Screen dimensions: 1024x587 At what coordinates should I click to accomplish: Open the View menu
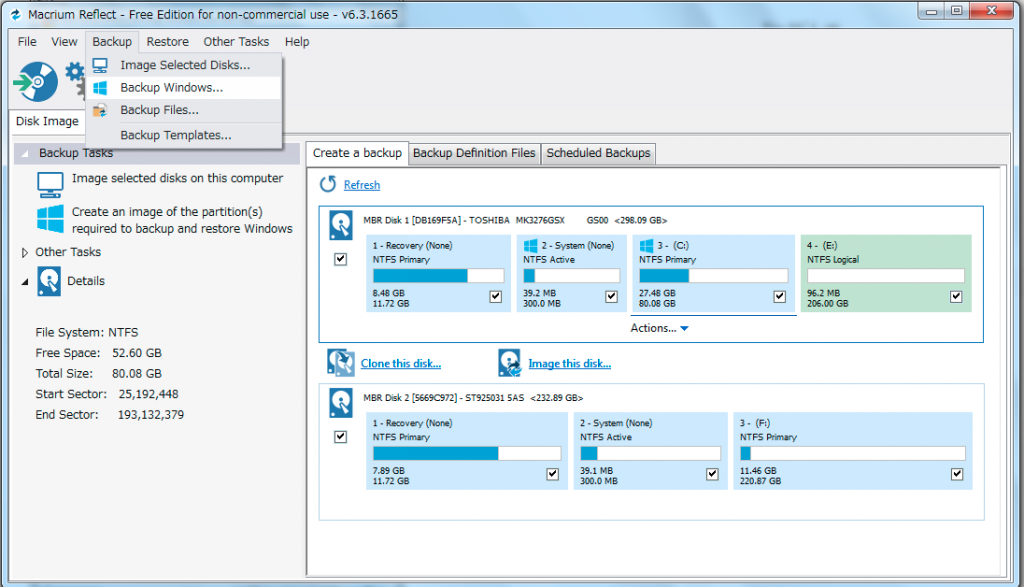coord(64,42)
